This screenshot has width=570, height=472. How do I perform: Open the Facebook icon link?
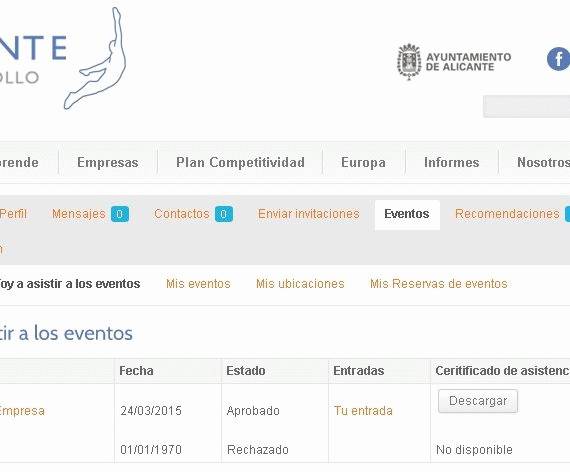tap(559, 59)
